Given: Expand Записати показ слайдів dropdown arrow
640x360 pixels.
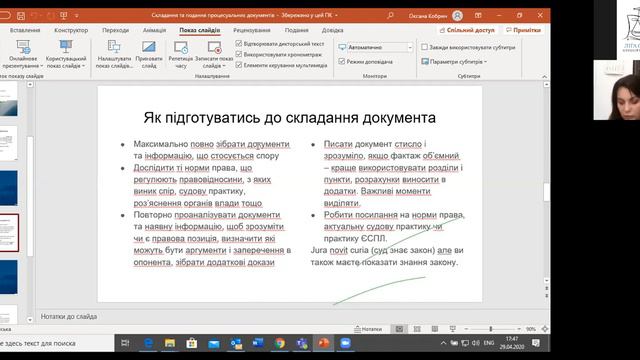Looking at the screenshot, I should pyautogui.click(x=224, y=66).
